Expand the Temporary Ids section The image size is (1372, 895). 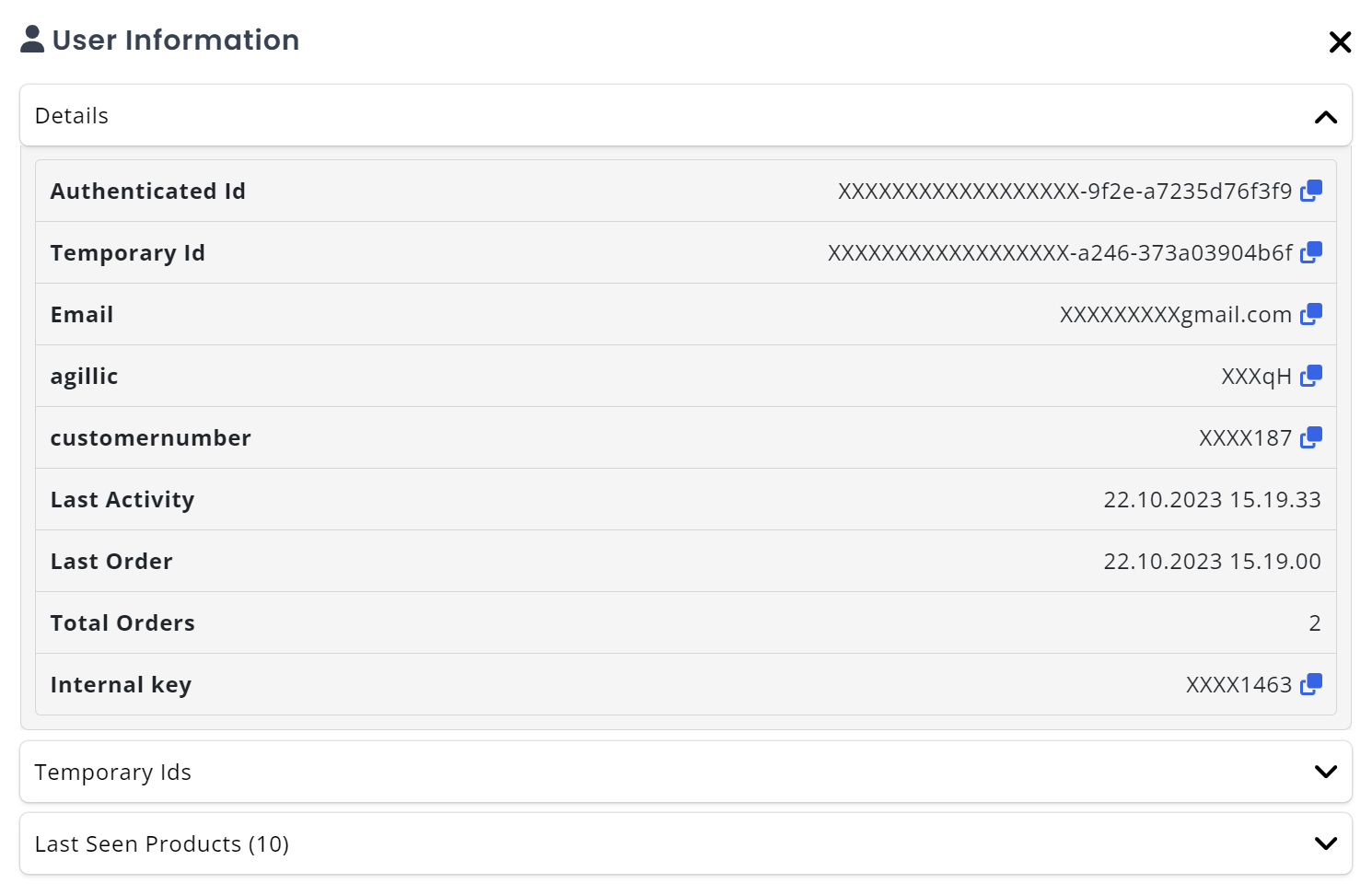point(1325,772)
